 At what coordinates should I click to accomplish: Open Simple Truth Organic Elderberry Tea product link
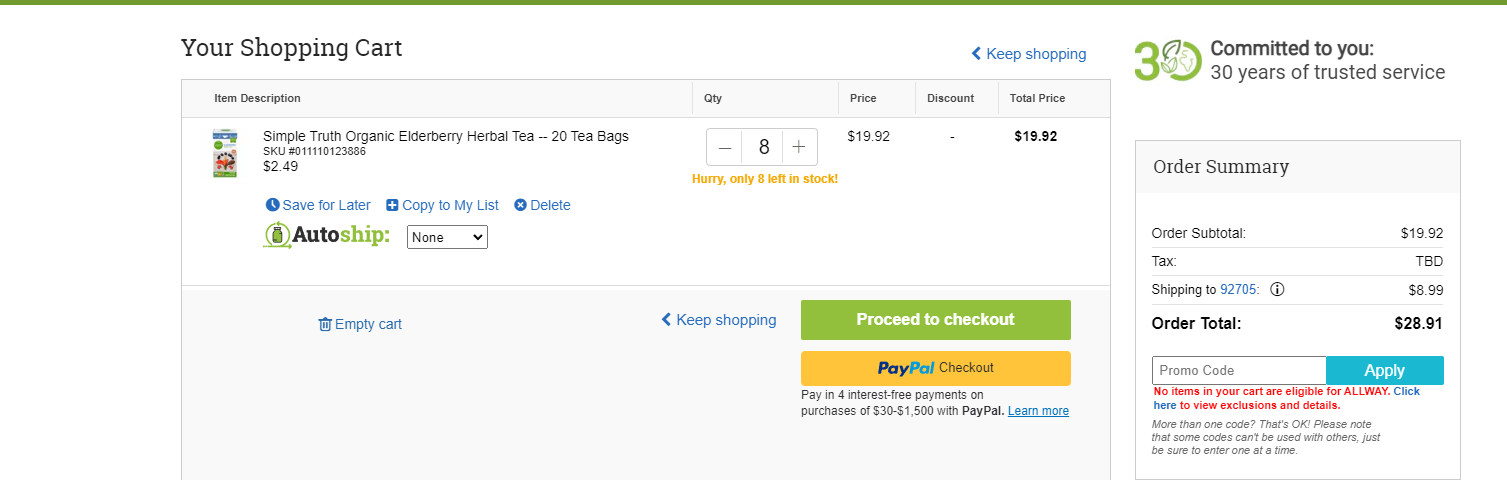tap(446, 136)
